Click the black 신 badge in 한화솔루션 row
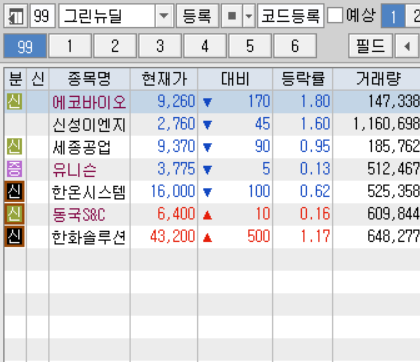The height and width of the screenshot is (362, 420). point(15,236)
